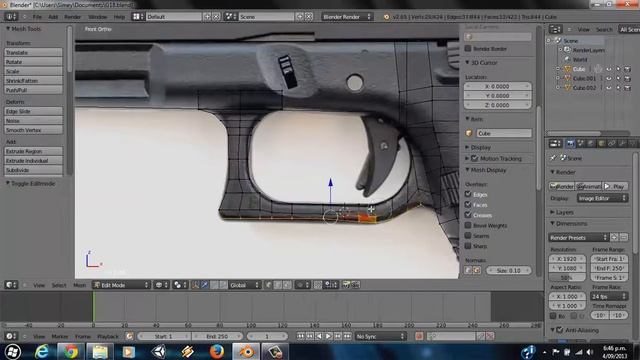Viewport: 640px width, 360px height.
Task: Click the 3D View editor type icon
Action: 11,285
